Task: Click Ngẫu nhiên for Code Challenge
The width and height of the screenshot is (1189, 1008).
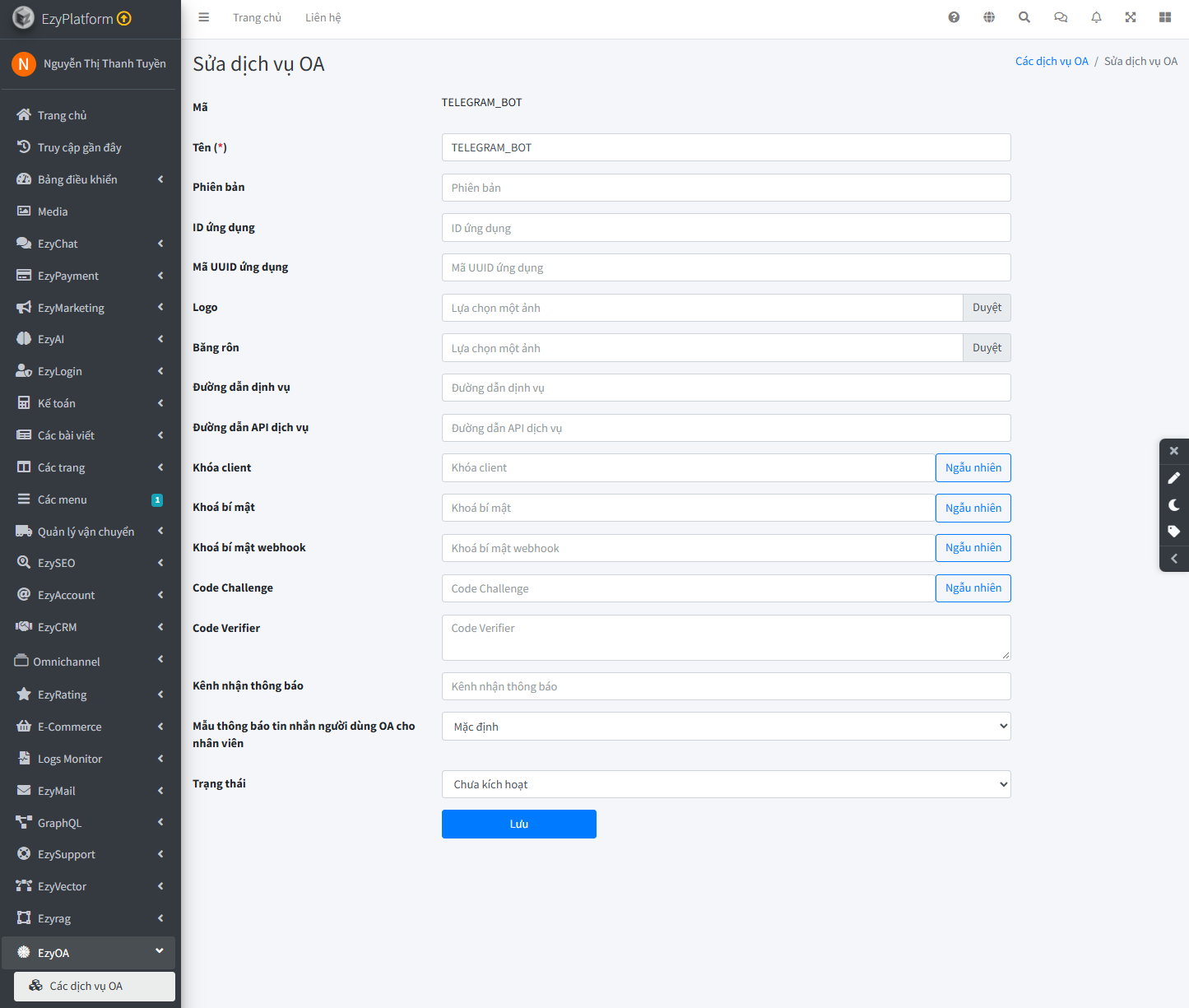Action: click(x=973, y=588)
